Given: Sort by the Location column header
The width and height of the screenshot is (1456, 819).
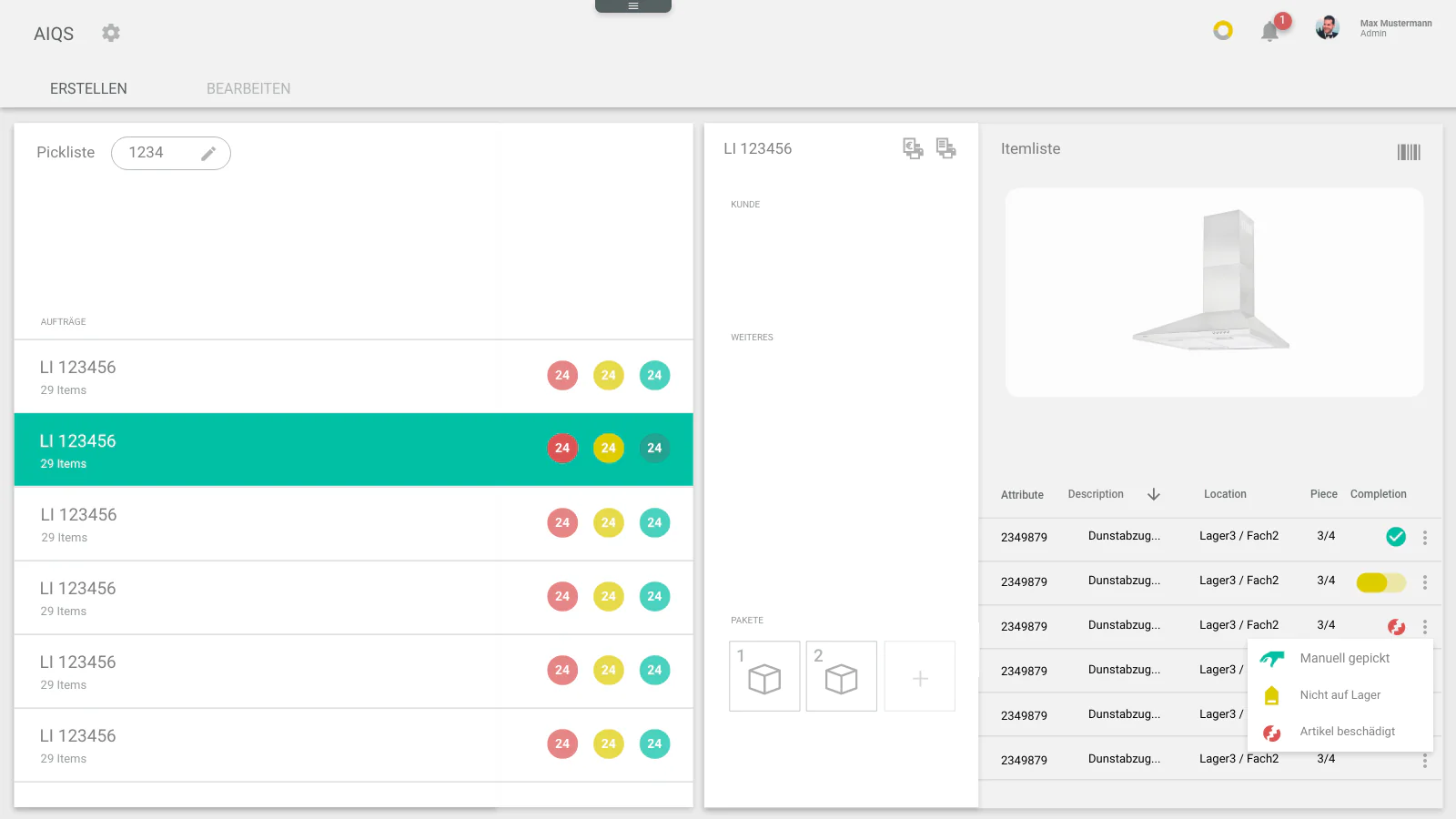Looking at the screenshot, I should click(1225, 494).
